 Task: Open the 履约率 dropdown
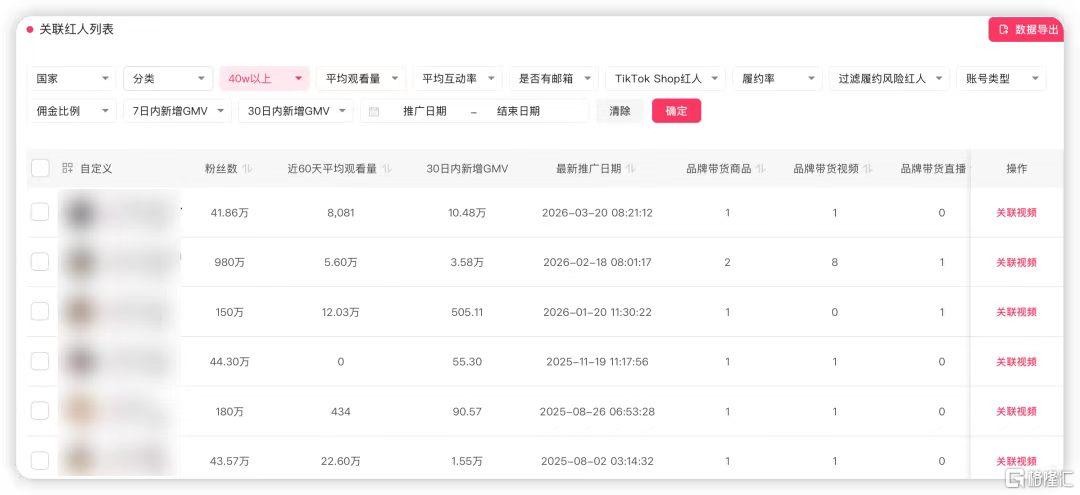tap(777, 78)
